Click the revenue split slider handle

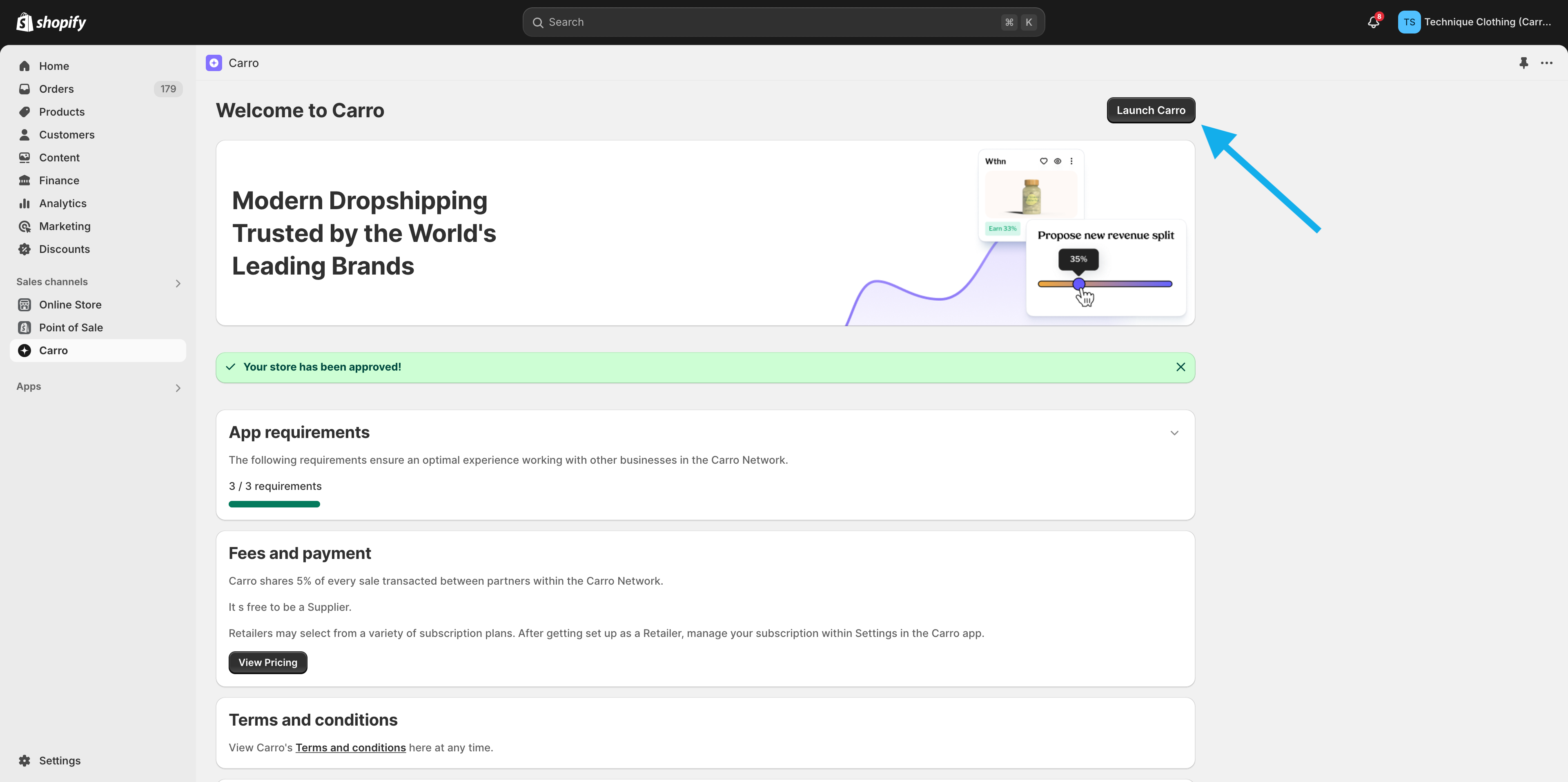click(1078, 284)
